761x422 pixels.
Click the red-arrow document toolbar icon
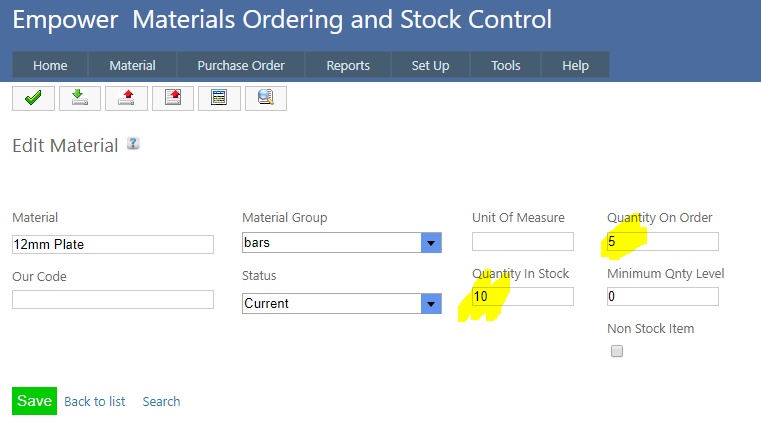(173, 97)
